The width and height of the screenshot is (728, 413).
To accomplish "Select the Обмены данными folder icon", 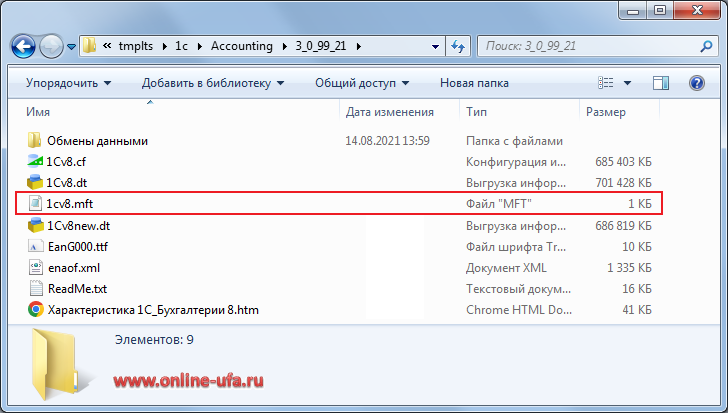I will [35, 140].
